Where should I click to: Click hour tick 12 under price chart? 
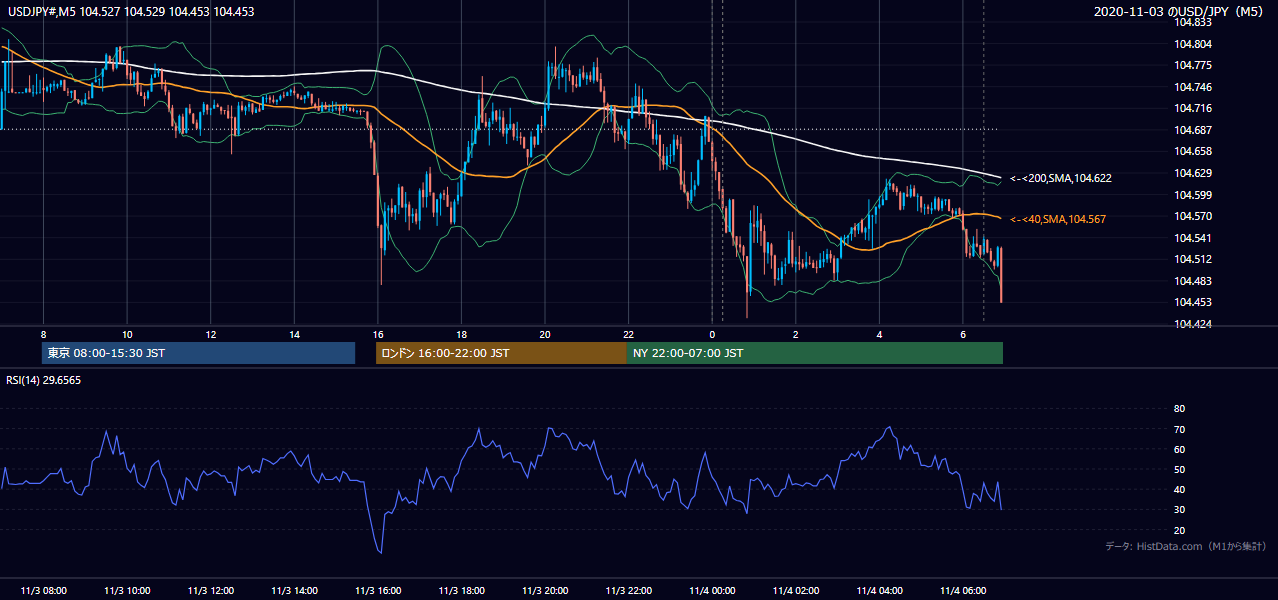(210, 334)
